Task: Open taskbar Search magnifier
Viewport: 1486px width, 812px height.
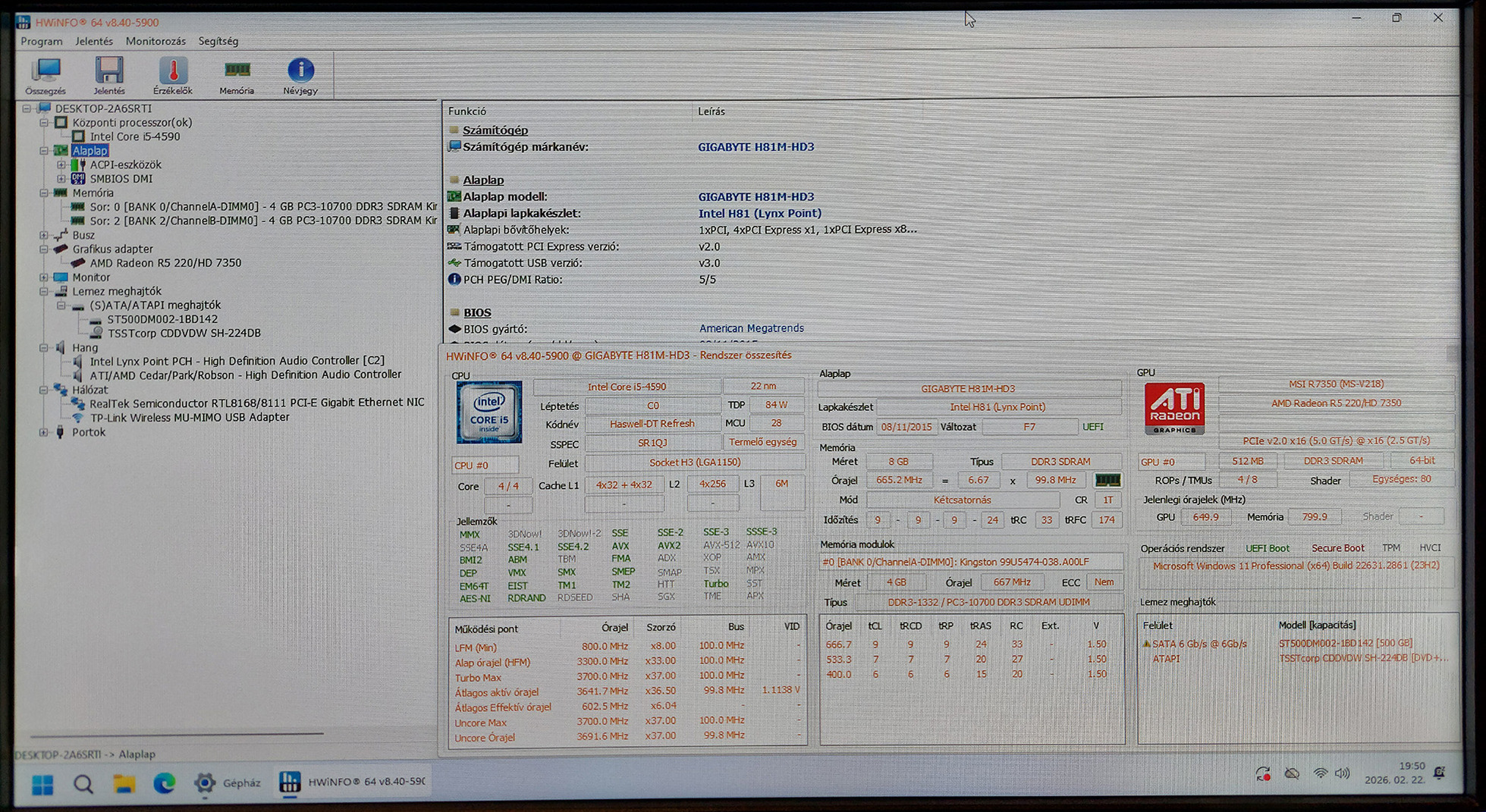Action: (x=83, y=784)
